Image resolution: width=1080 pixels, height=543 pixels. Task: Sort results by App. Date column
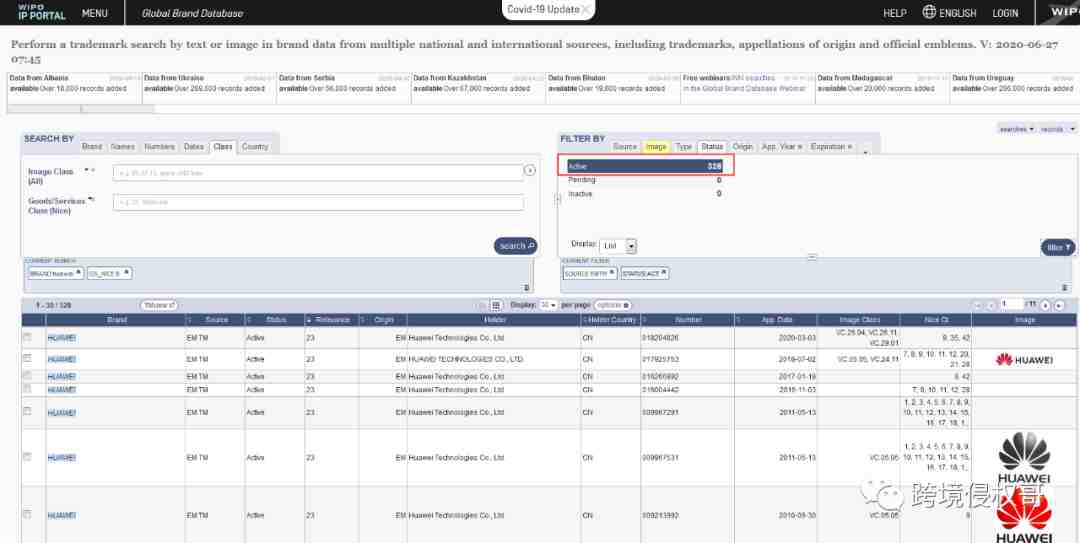click(776, 320)
